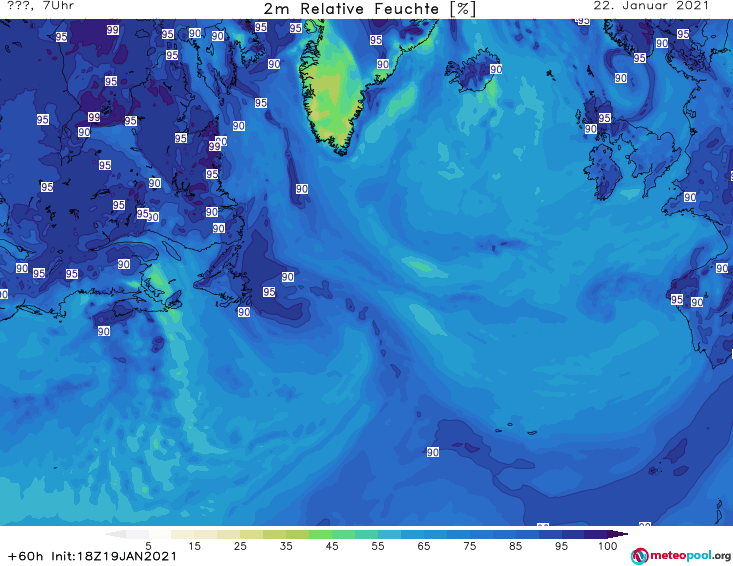The width and height of the screenshot is (733, 566).
Task: Select the title '2m Relative Feuchte [%]'
Action: [369, 9]
